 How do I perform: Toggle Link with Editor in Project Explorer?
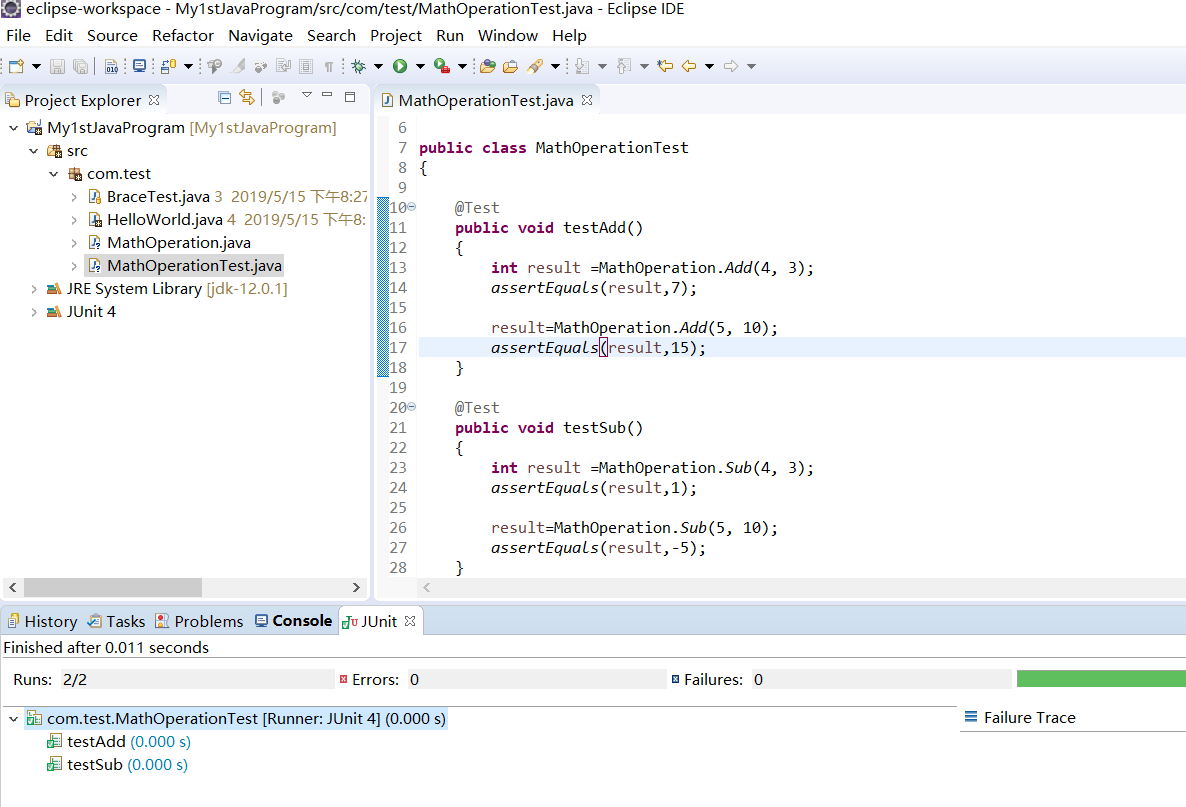point(247,97)
